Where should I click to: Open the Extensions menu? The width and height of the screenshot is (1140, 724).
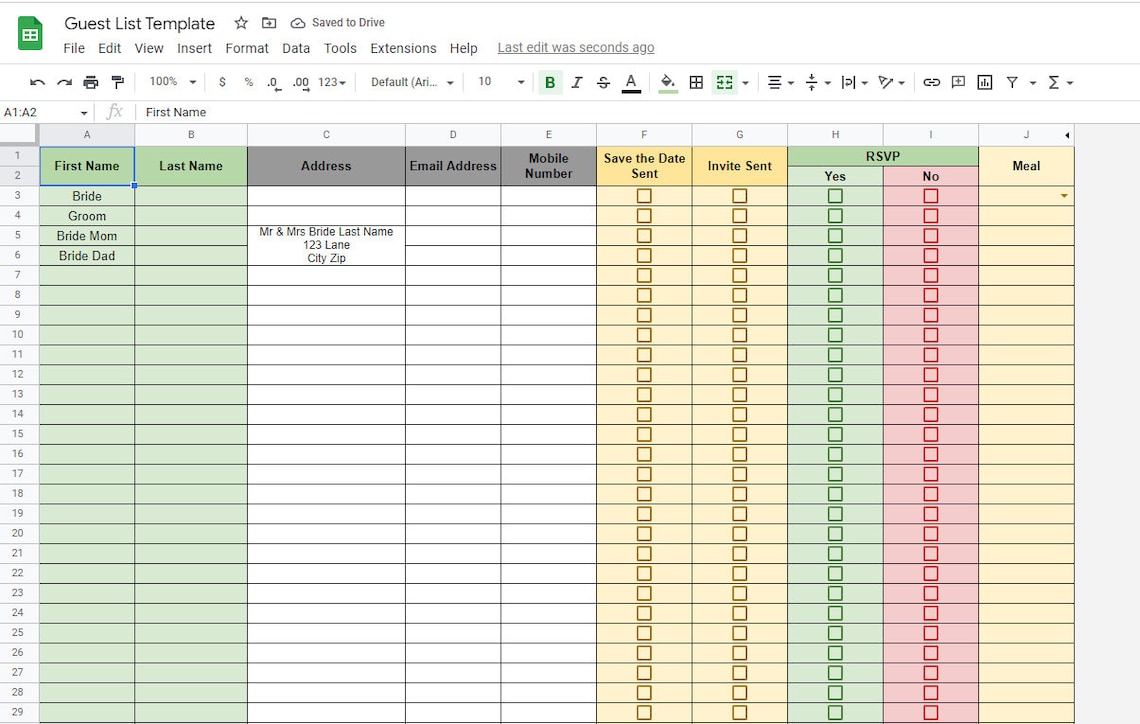(x=404, y=48)
